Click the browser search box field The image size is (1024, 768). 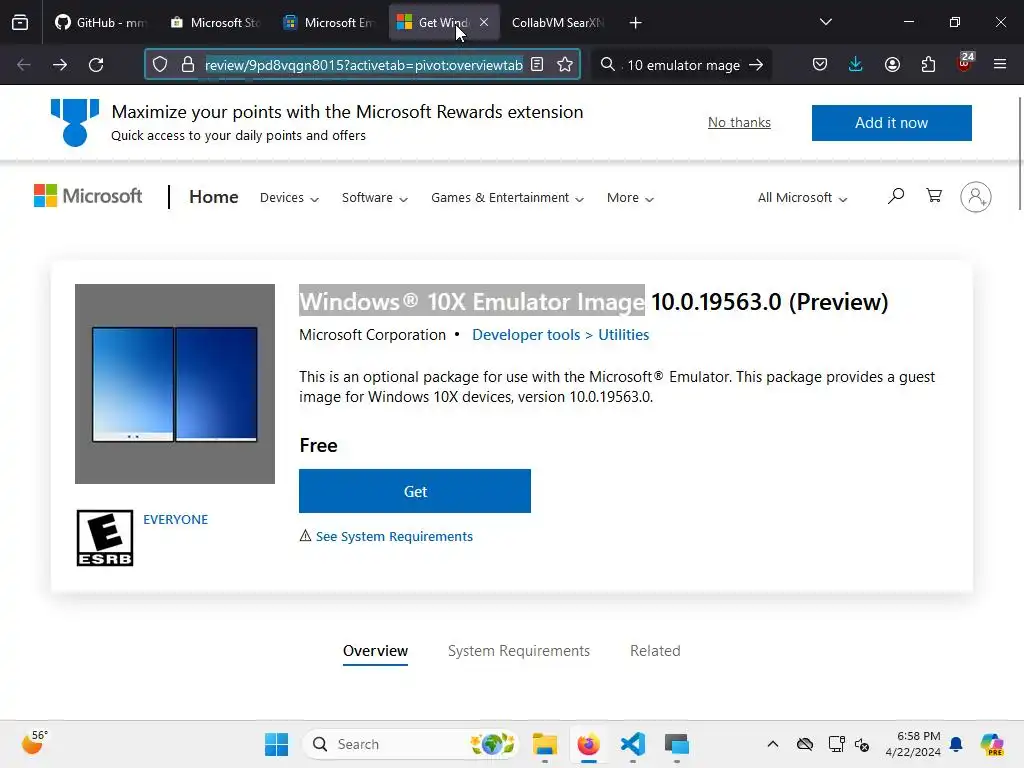[x=682, y=65]
